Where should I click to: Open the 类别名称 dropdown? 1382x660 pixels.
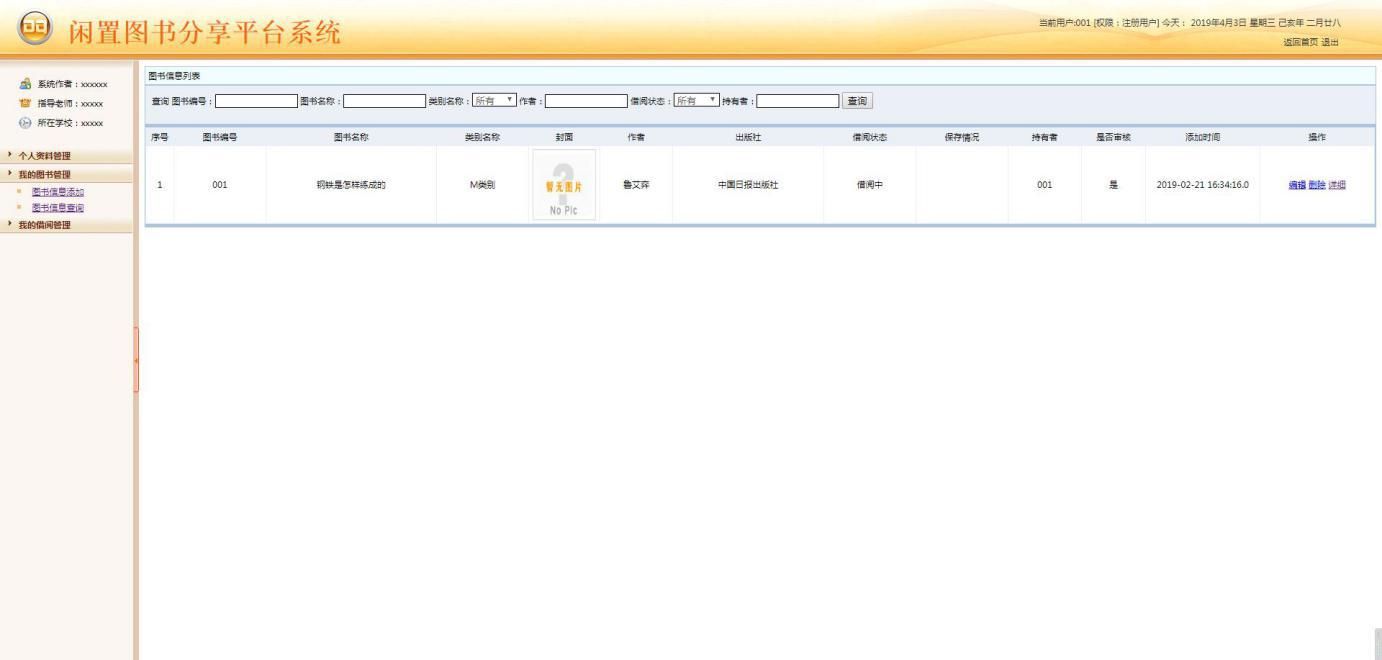pos(494,100)
